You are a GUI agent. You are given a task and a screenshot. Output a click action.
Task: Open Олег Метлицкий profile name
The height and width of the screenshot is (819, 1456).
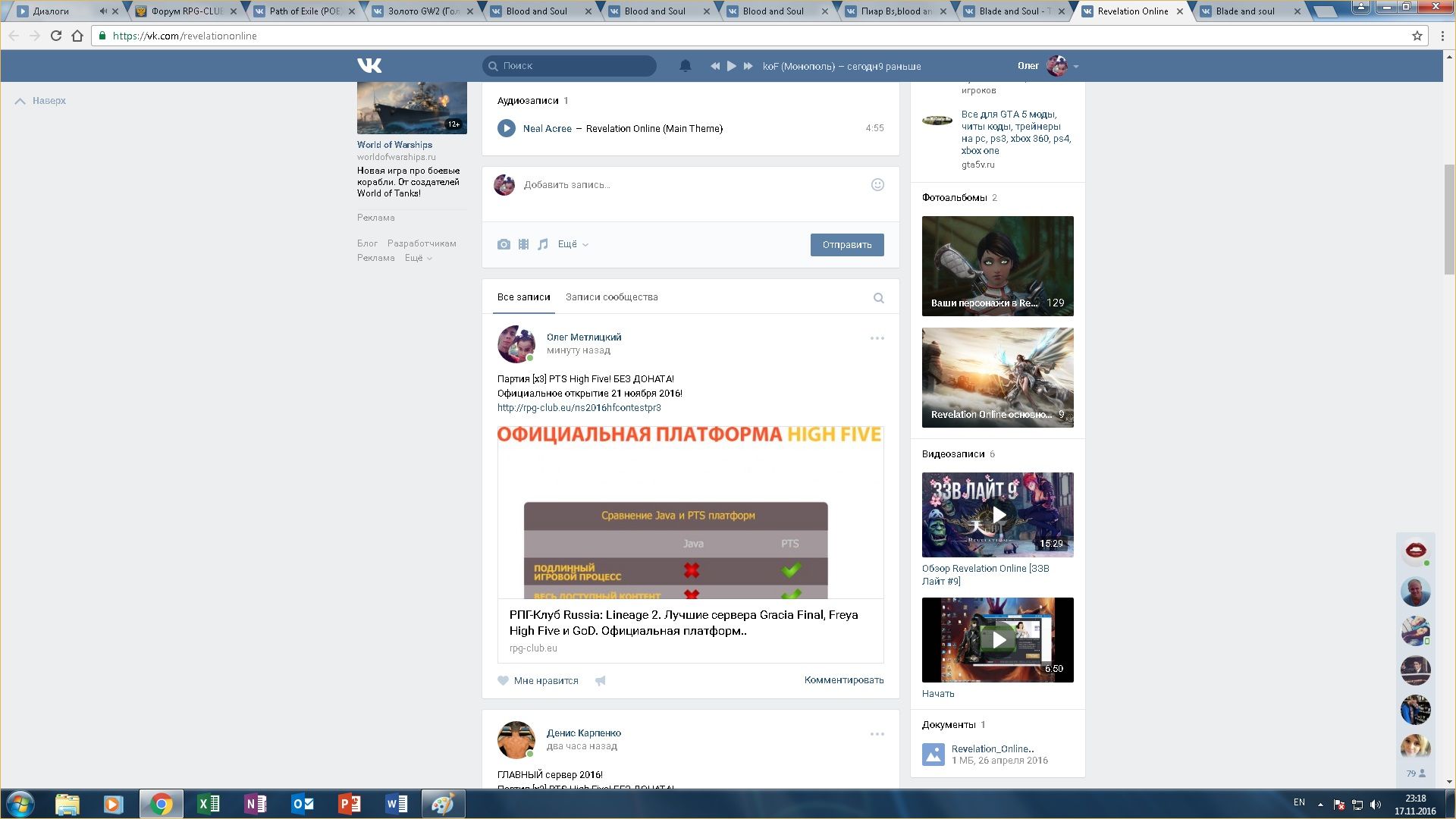click(583, 337)
